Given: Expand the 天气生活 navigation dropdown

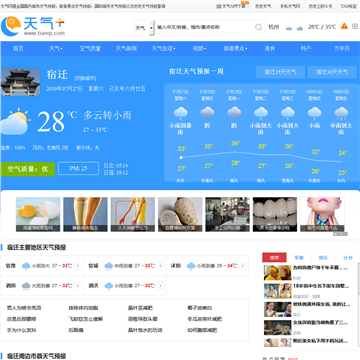Looking at the screenshot, I should (163, 49).
